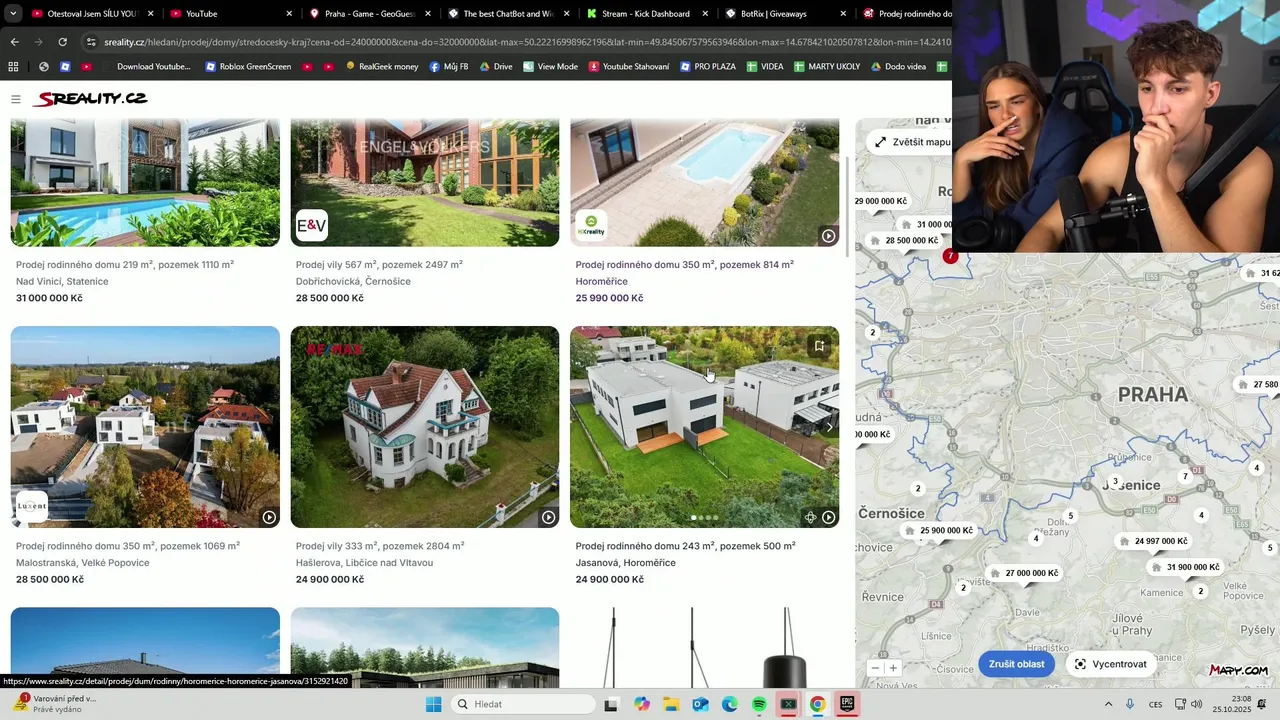1280x720 pixels.
Task: Open Epic Games from the taskbar
Action: point(846,704)
